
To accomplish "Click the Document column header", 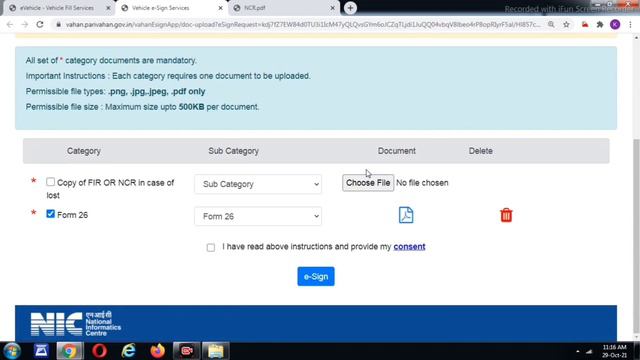I will 396,151.
